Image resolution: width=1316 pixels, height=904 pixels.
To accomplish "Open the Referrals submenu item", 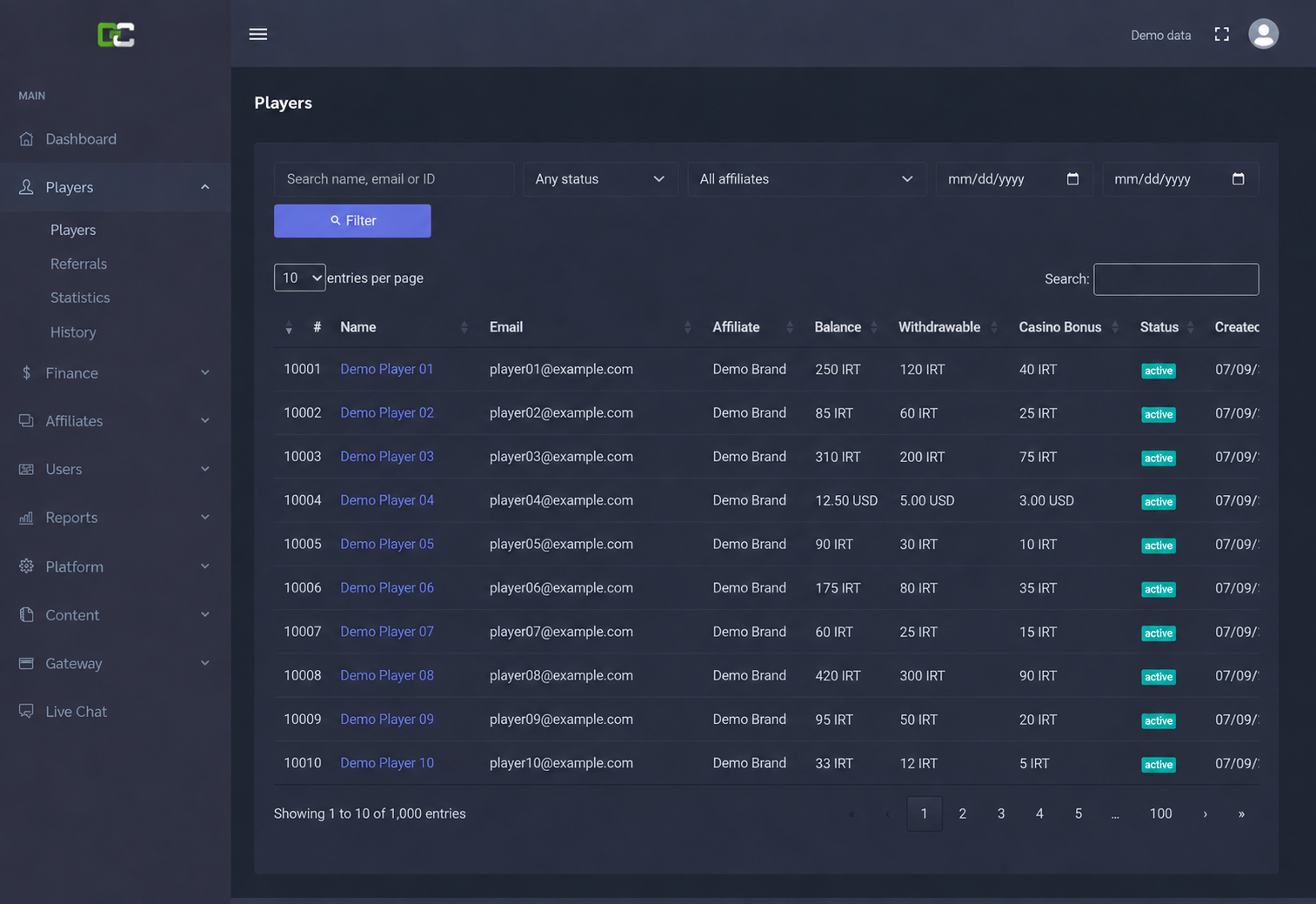I will click(78, 264).
